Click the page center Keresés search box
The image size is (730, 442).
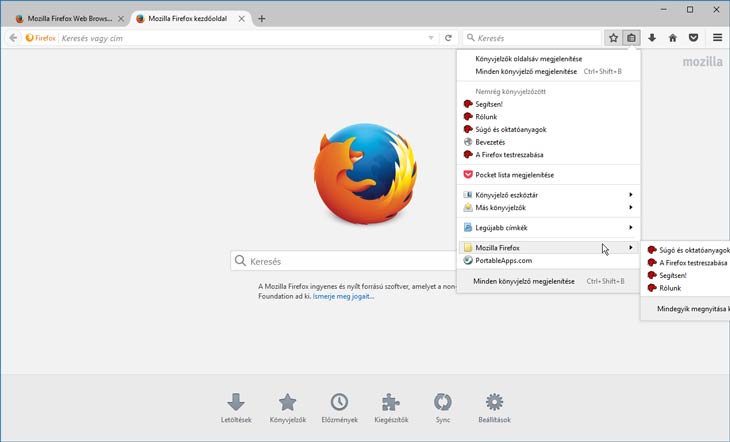[343, 261]
